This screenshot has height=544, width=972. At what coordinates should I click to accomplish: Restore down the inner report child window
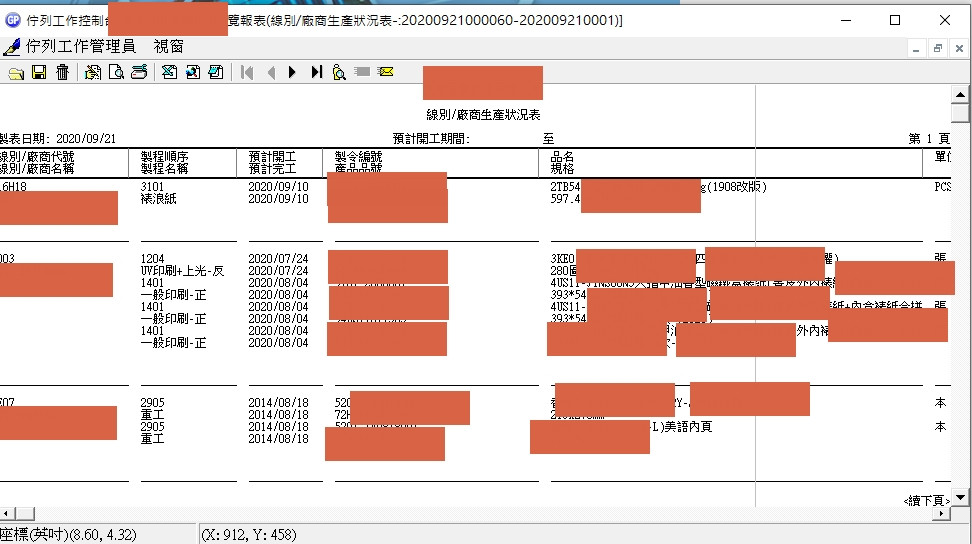pyautogui.click(x=937, y=48)
